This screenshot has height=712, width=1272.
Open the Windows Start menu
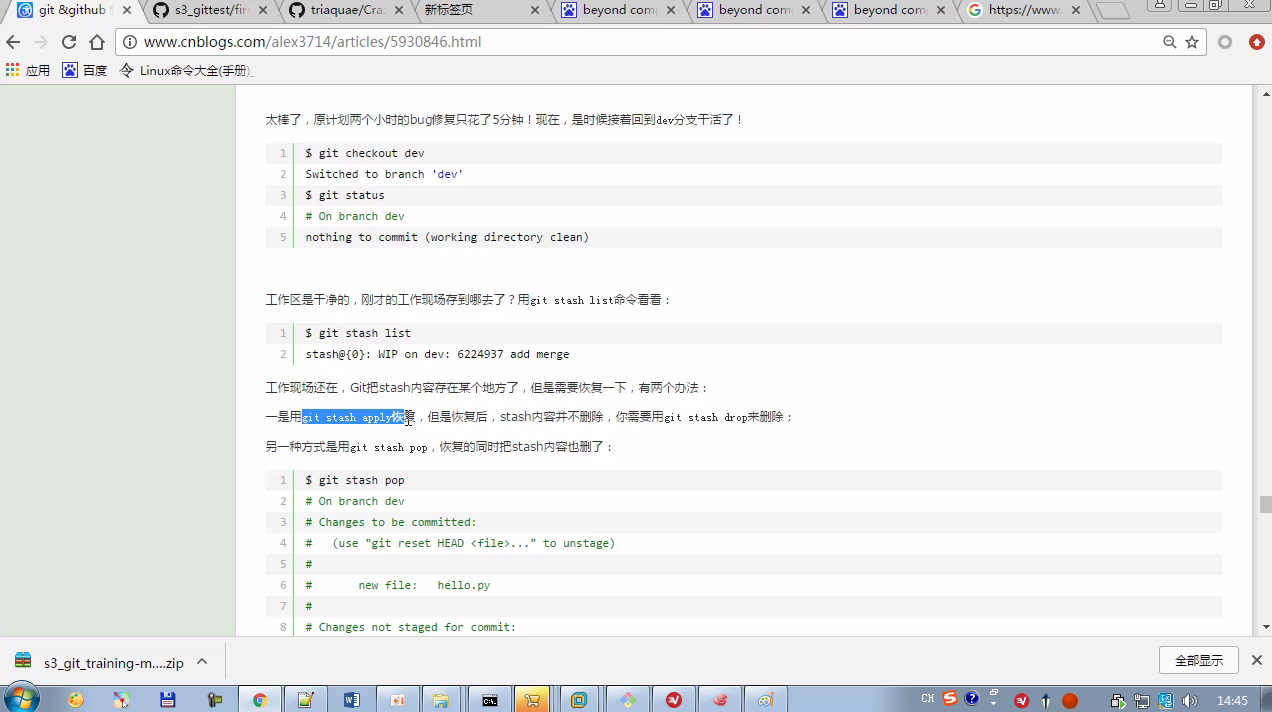pyautogui.click(x=21, y=698)
